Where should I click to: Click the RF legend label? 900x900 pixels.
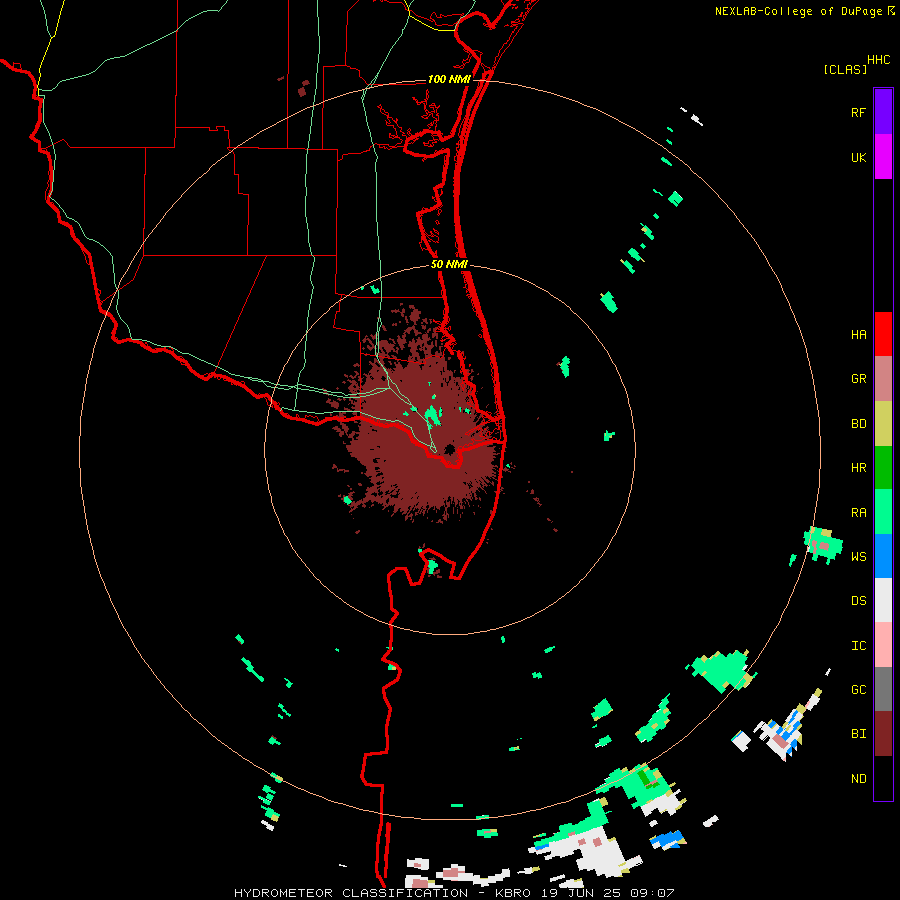(x=858, y=112)
